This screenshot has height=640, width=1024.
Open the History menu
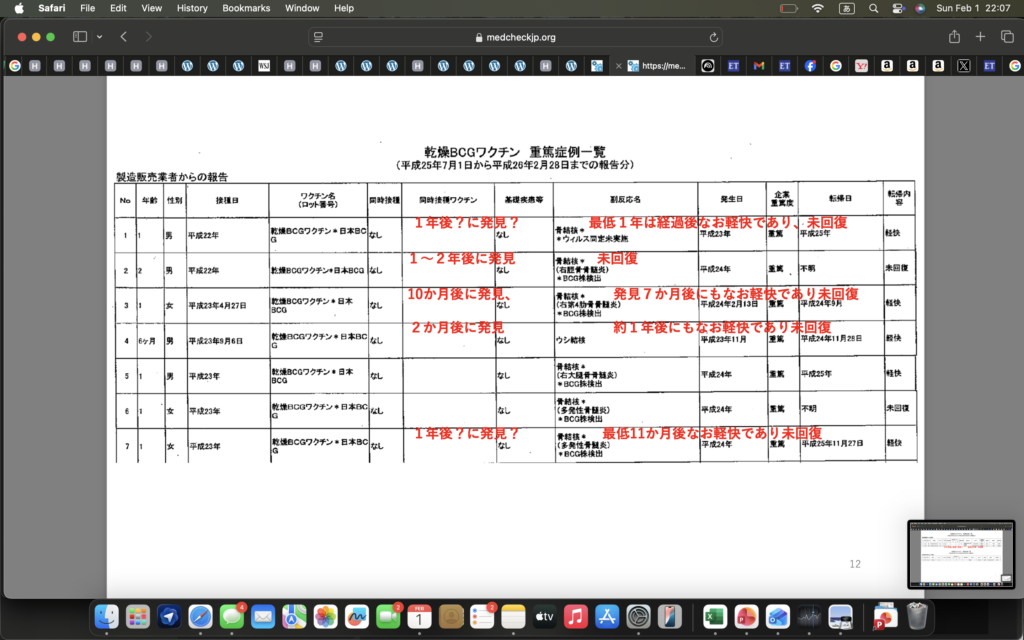(x=192, y=8)
